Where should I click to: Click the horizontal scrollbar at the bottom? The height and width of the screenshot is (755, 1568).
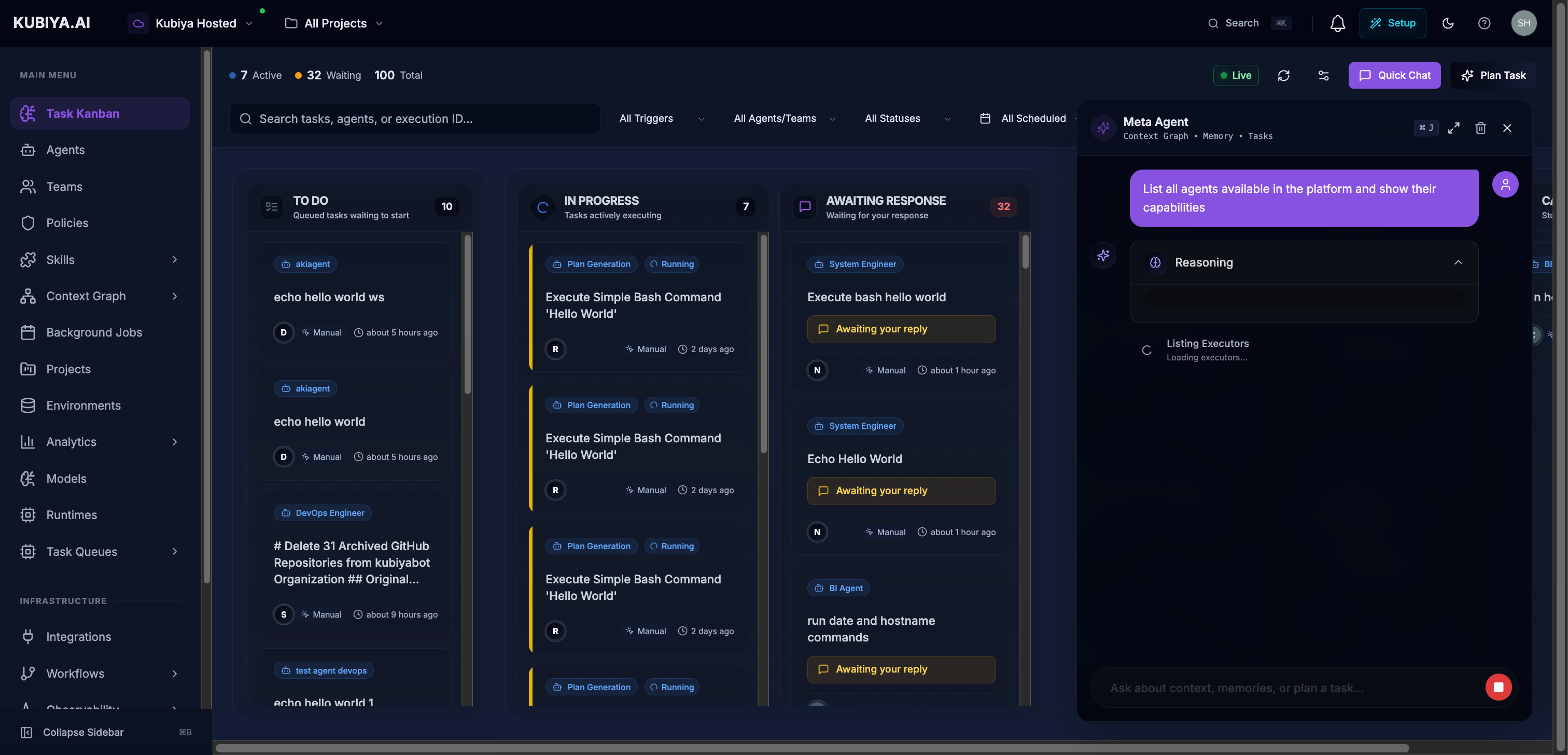click(812, 748)
